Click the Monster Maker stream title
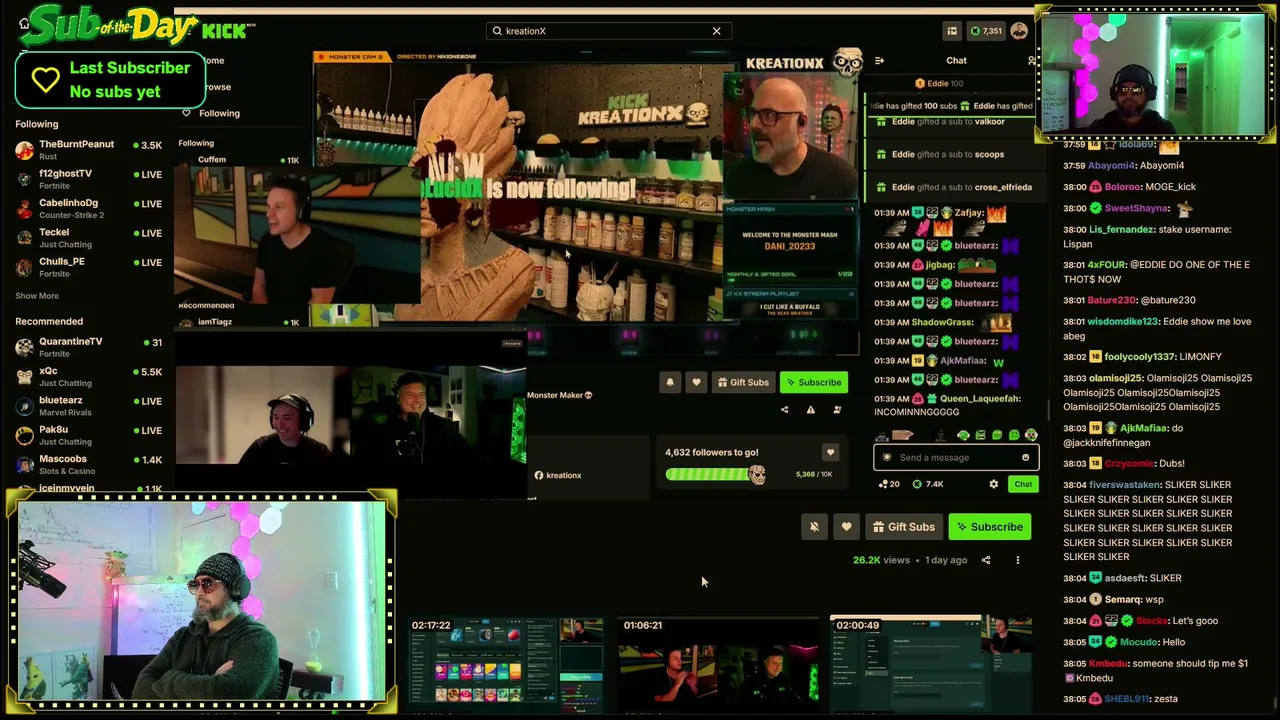This screenshot has height=720, width=1280. (x=560, y=395)
